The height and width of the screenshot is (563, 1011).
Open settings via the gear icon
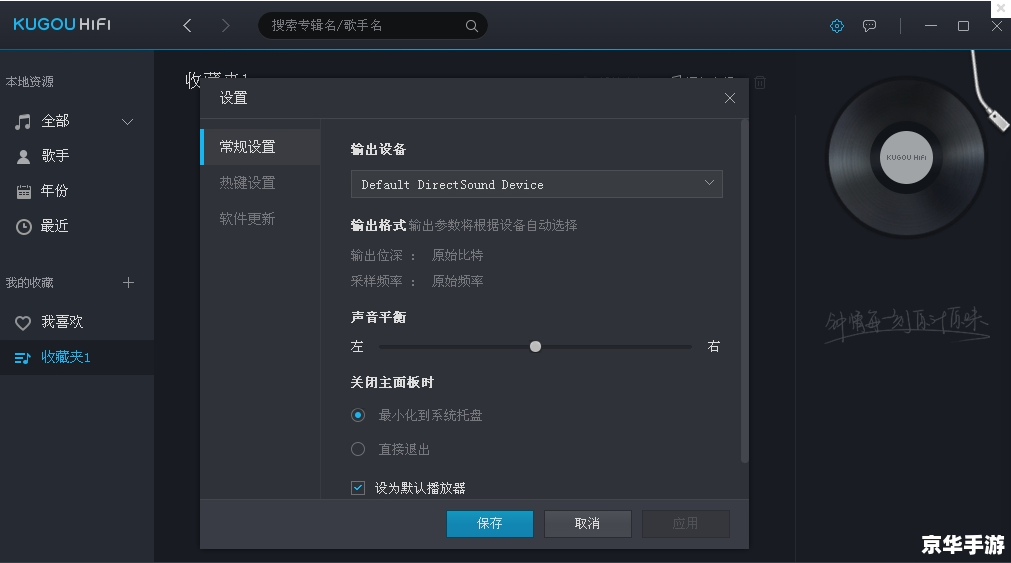836,26
